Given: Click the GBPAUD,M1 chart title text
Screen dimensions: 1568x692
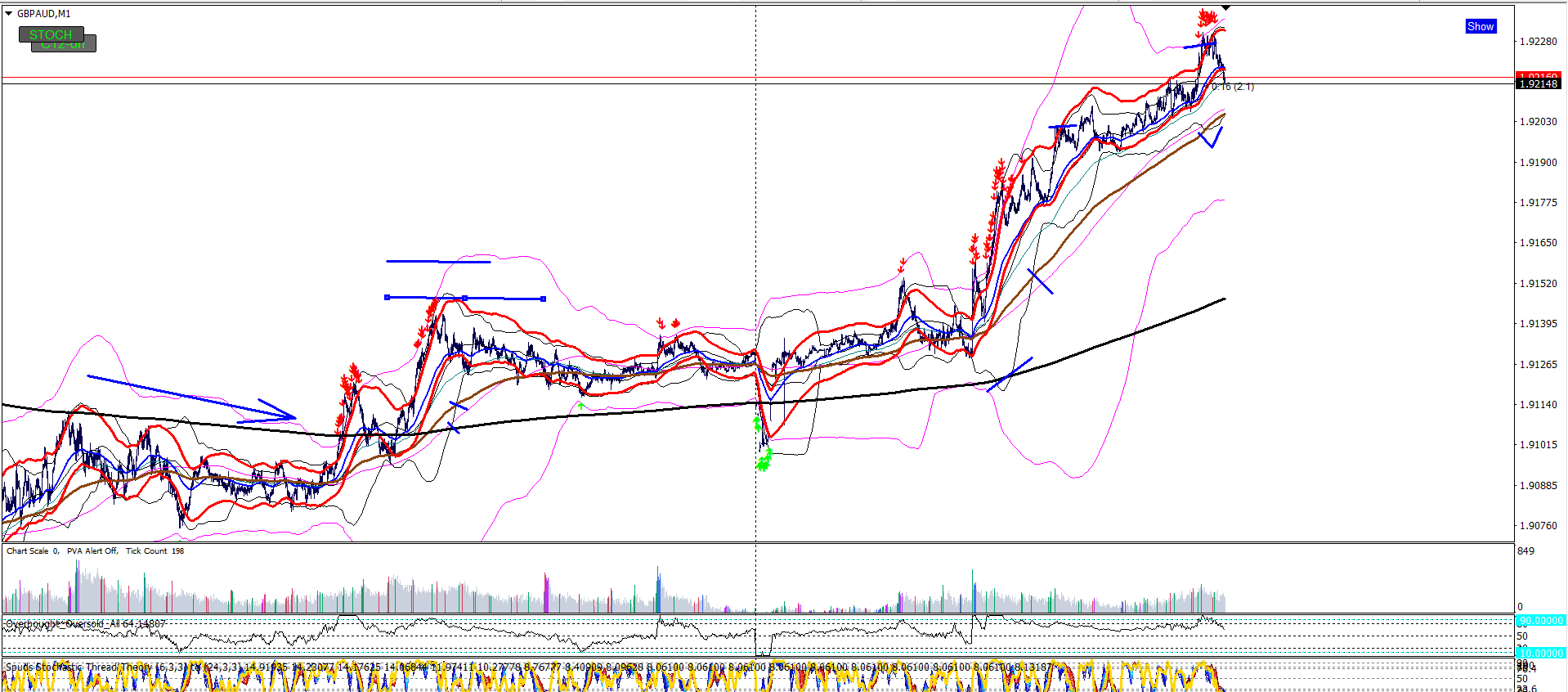Looking at the screenshot, I should (x=44, y=14).
